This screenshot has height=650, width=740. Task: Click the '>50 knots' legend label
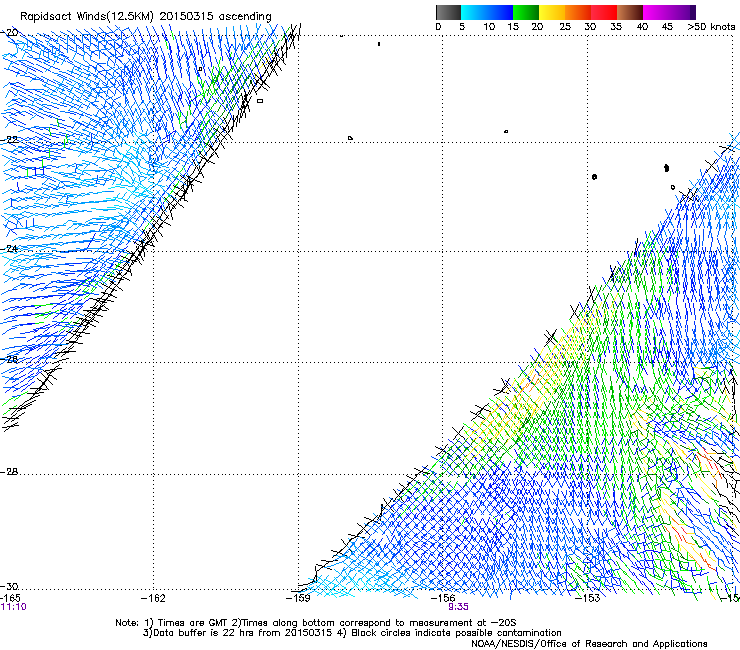point(711,27)
